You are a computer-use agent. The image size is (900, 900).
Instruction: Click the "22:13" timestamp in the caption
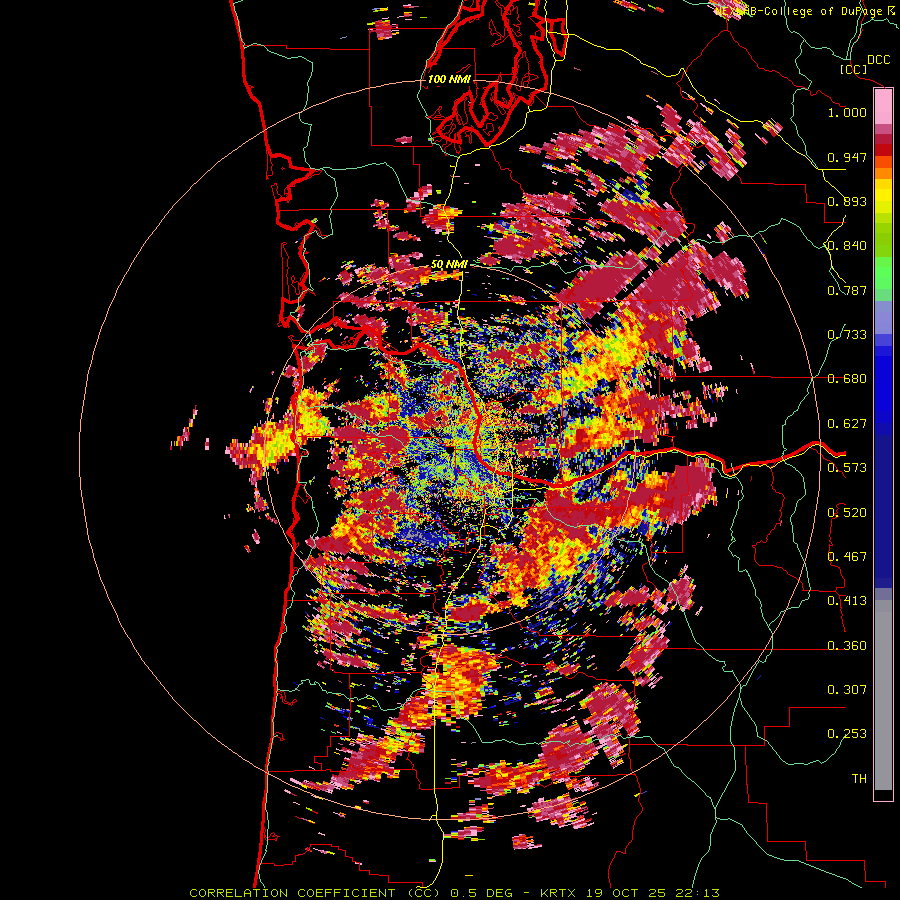click(x=697, y=893)
